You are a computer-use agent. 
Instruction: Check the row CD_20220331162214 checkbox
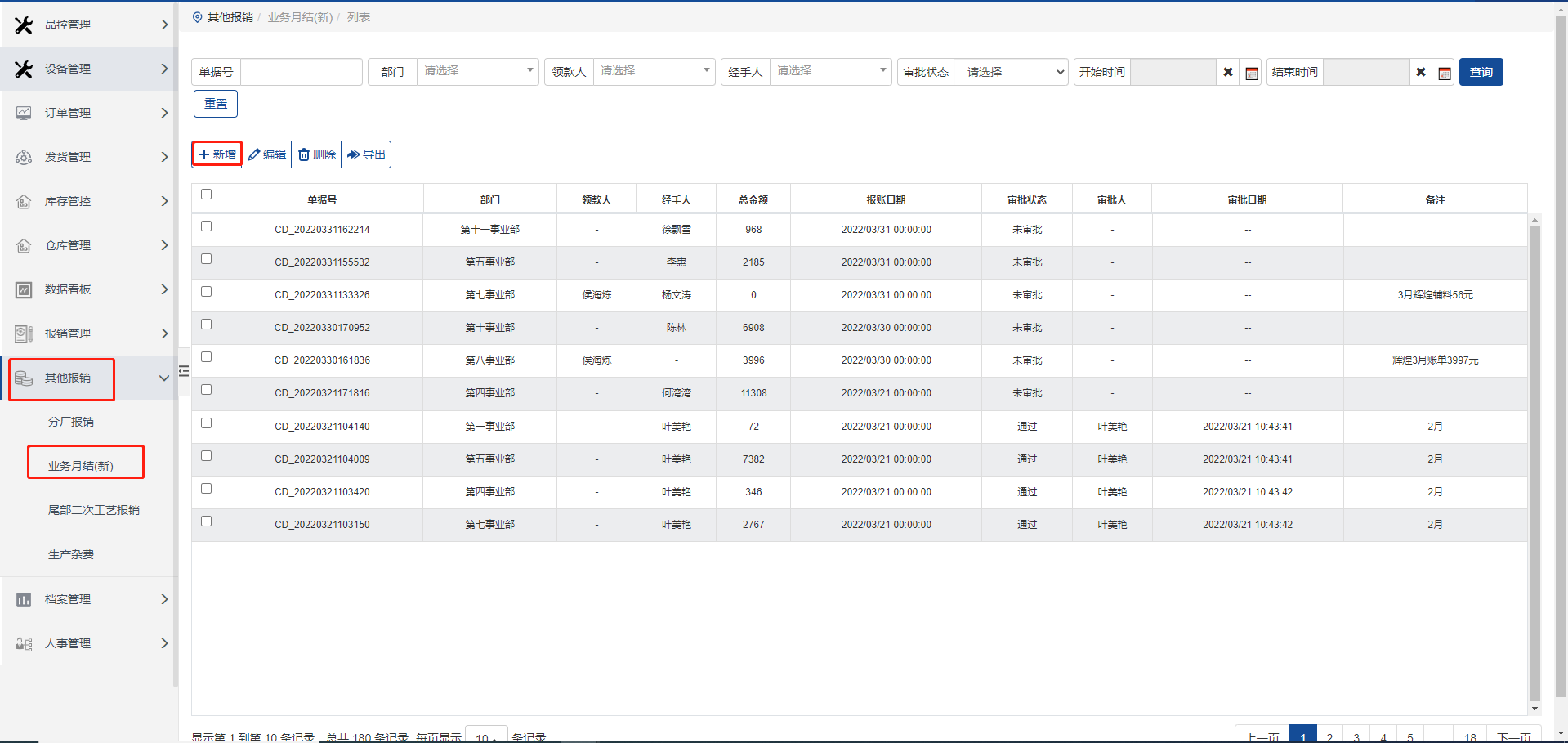[206, 226]
